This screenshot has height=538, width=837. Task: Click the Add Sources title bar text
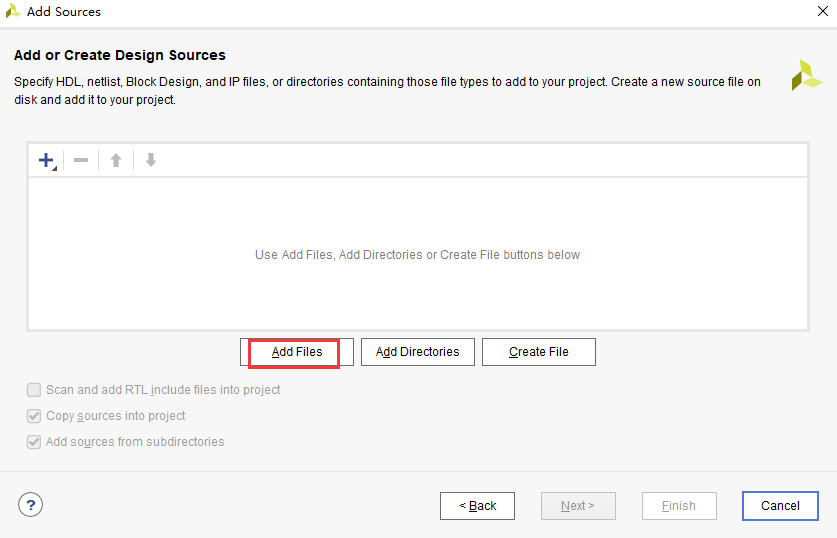coord(64,12)
